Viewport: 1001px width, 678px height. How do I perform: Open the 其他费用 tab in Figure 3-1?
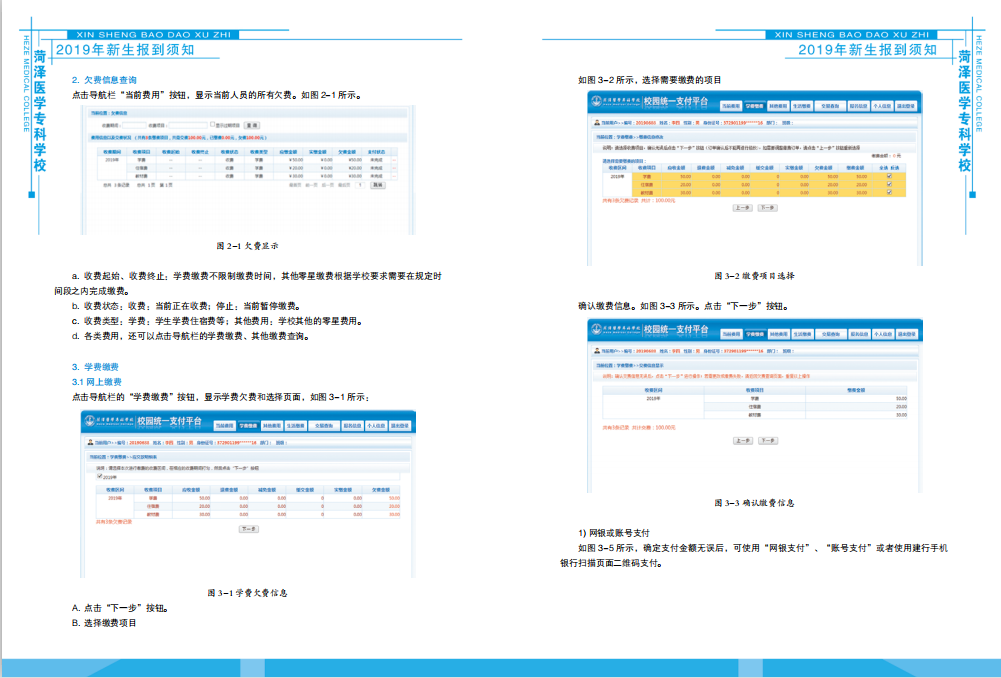272,426
